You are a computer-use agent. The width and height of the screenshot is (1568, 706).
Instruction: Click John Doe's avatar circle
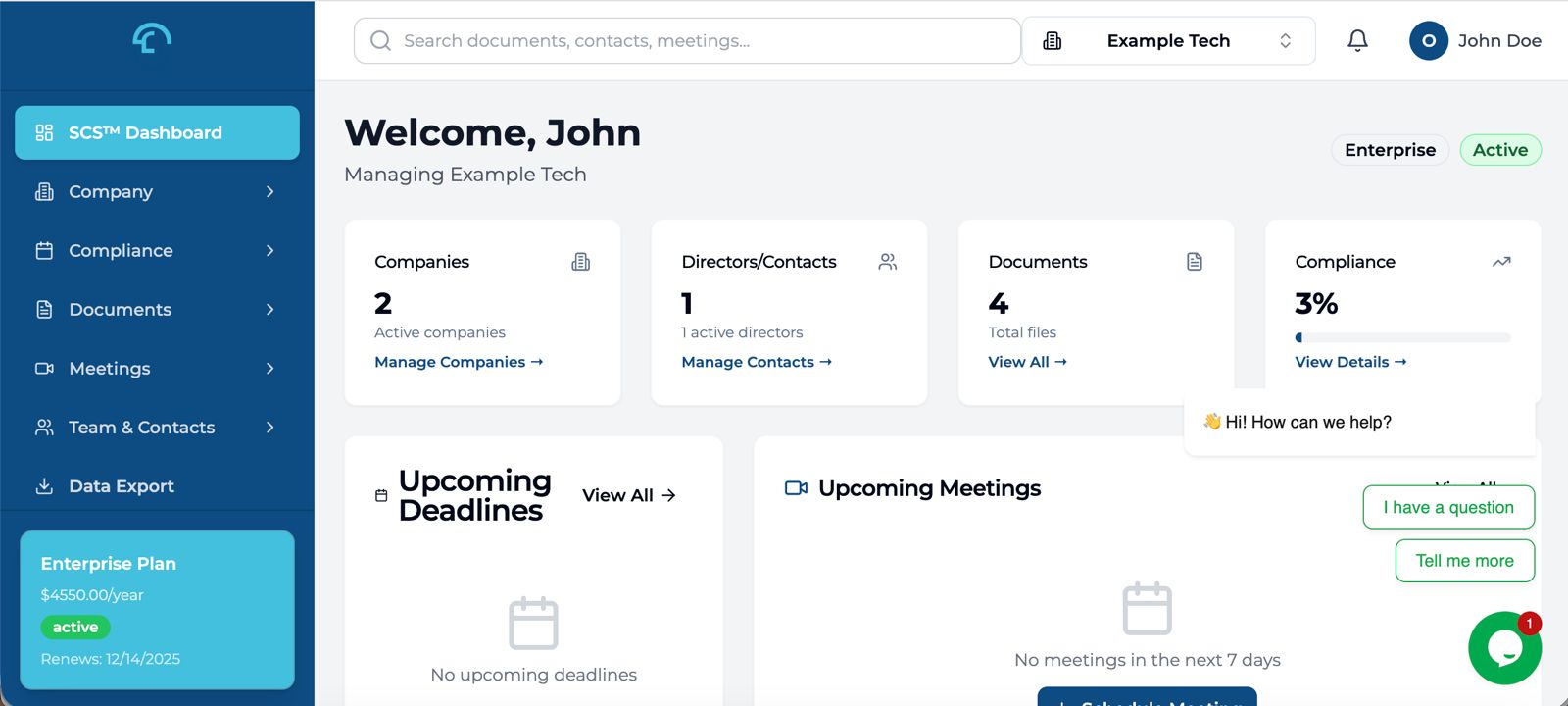click(1428, 41)
